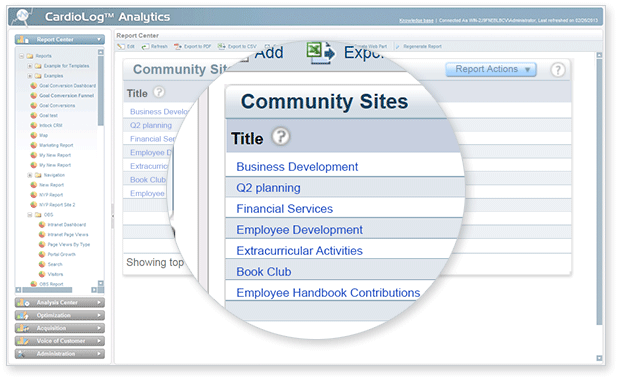Image resolution: width=618 pixels, height=379 pixels.
Task: Click report tree scrollbar down arrow
Action: pyautogui.click(x=101, y=283)
